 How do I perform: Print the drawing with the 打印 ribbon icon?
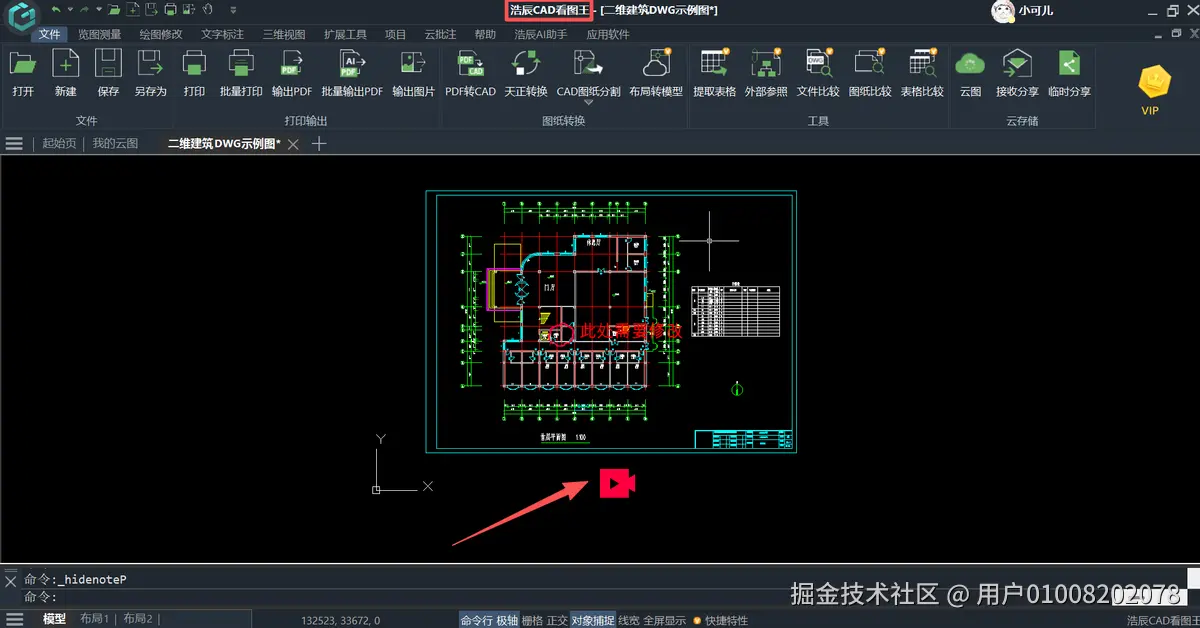click(x=194, y=73)
